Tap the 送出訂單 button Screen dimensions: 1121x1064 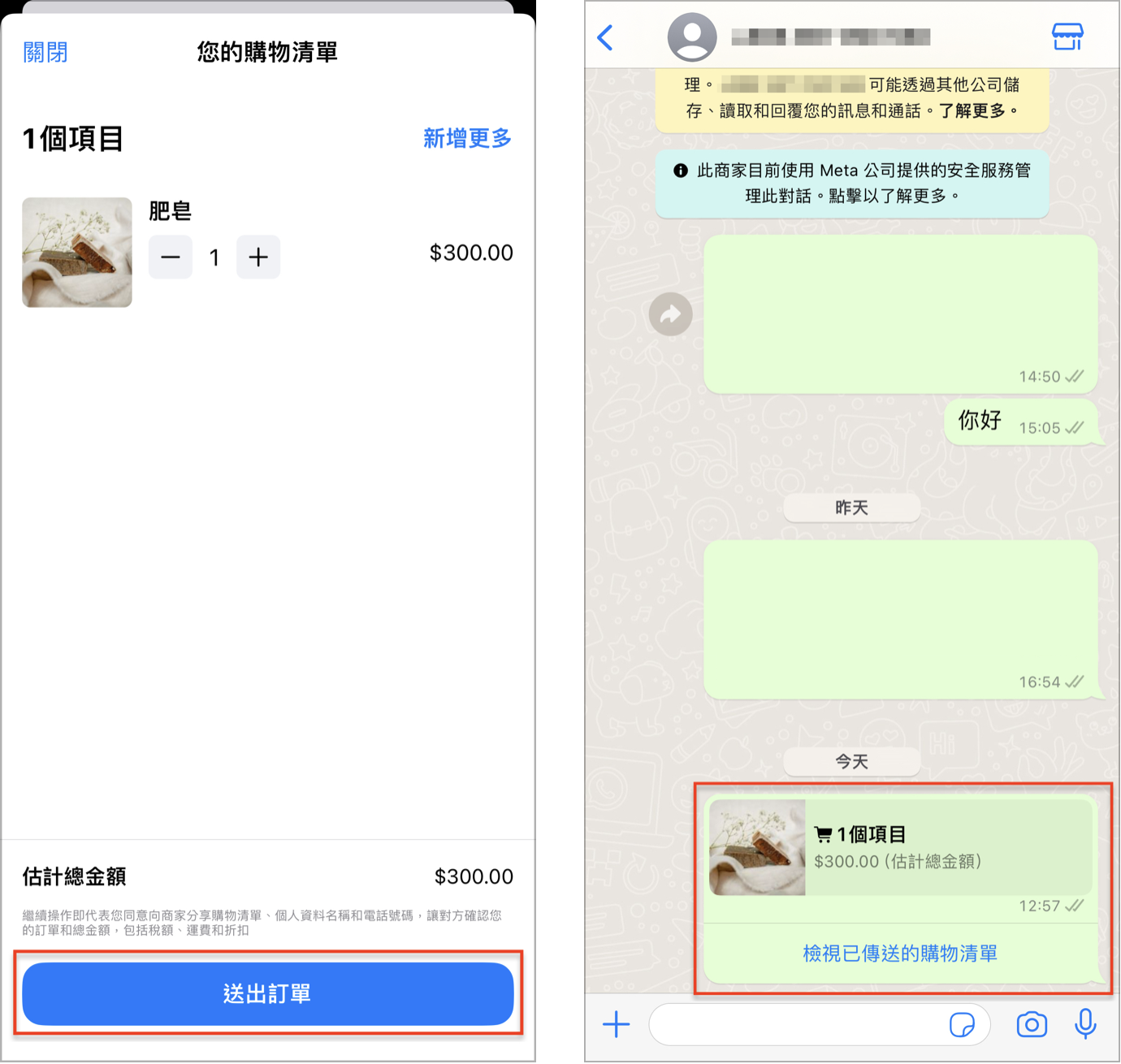[268, 993]
